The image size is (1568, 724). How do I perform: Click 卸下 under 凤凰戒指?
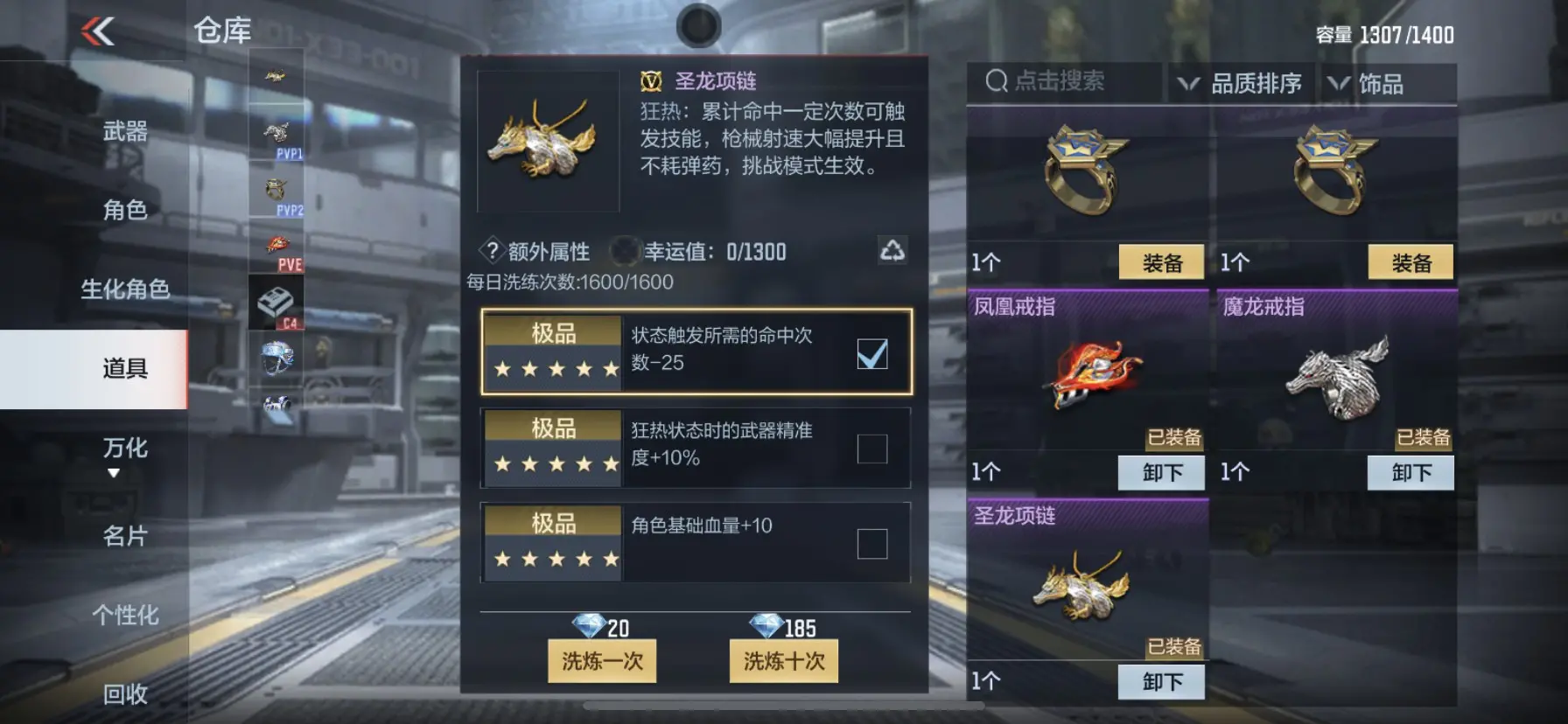(x=1161, y=473)
